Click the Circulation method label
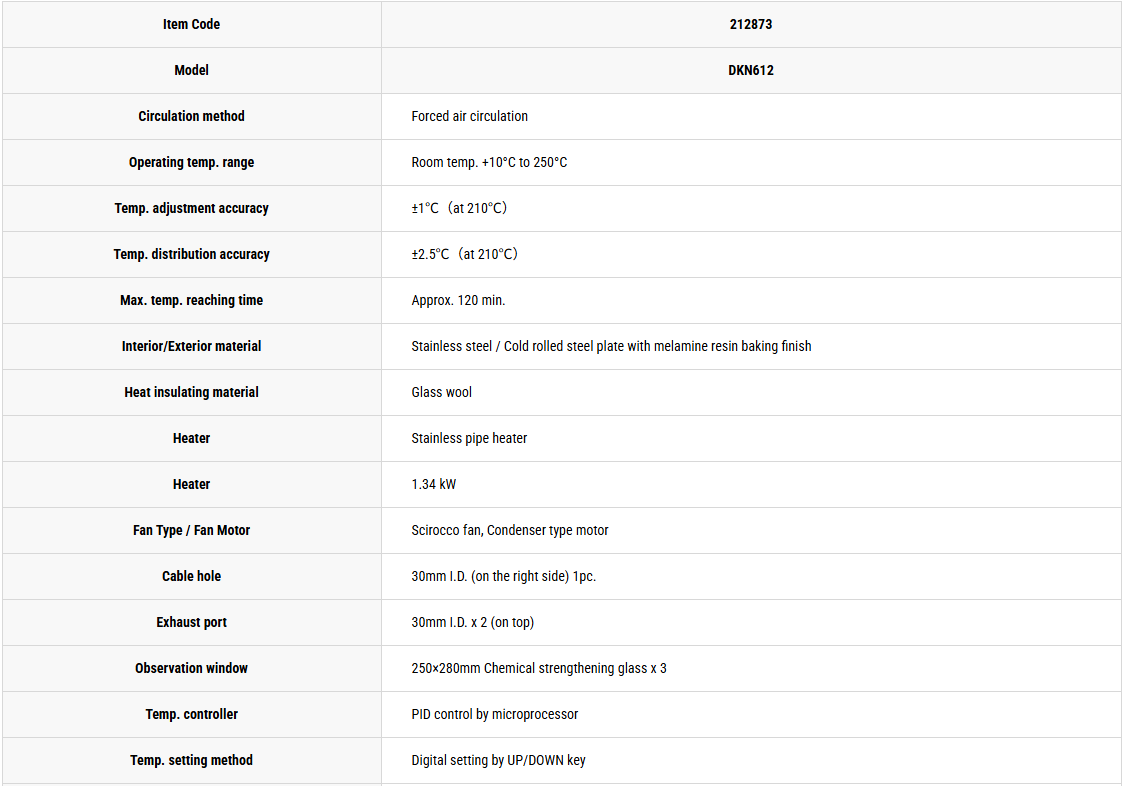This screenshot has width=1125, height=786. (x=192, y=116)
